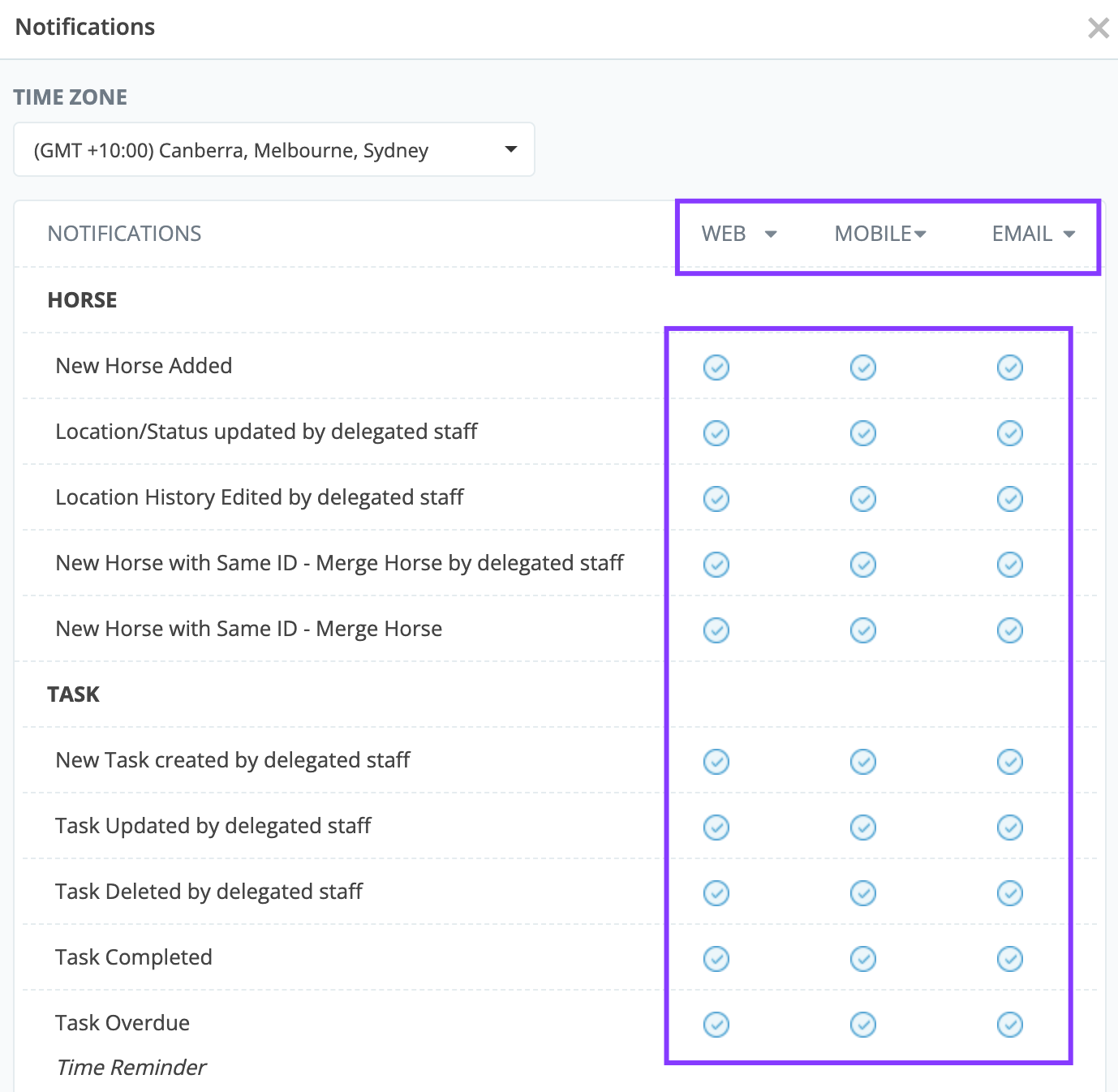1118x1092 pixels.
Task: Toggle mobile notification for New Horse Added
Action: click(862, 368)
